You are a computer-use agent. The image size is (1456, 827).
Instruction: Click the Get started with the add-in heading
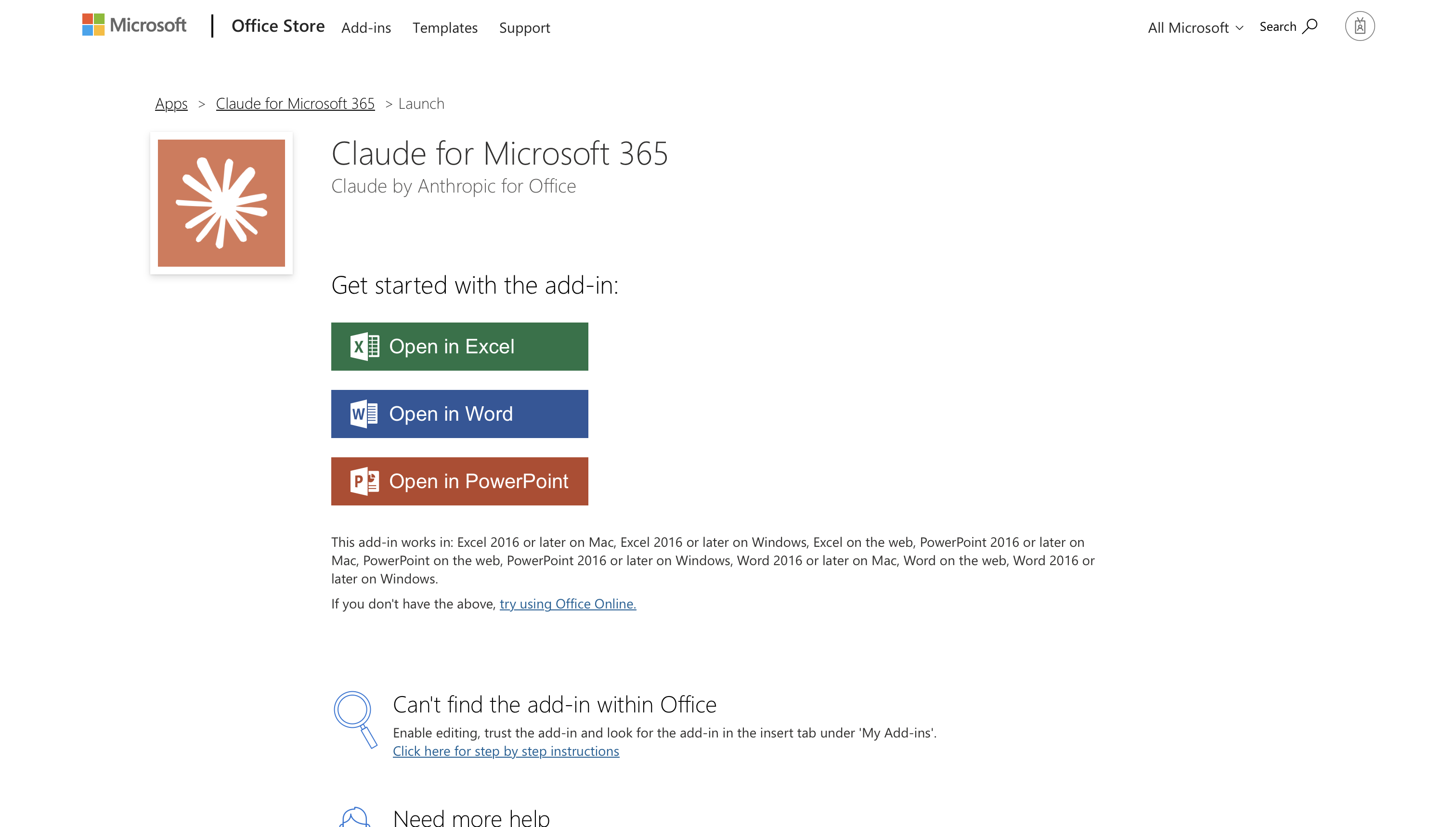point(475,285)
